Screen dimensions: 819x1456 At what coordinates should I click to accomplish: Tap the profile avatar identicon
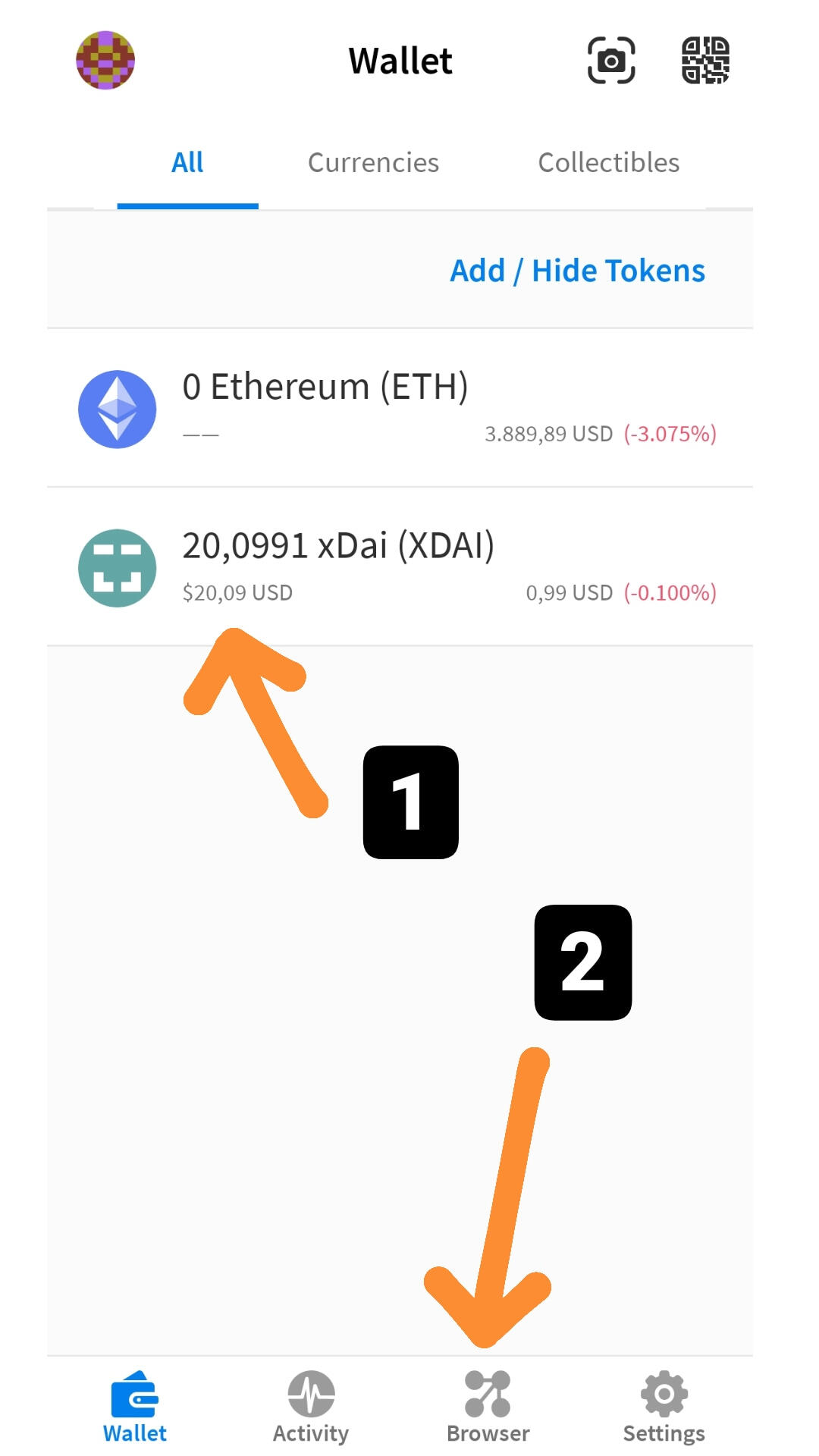105,60
